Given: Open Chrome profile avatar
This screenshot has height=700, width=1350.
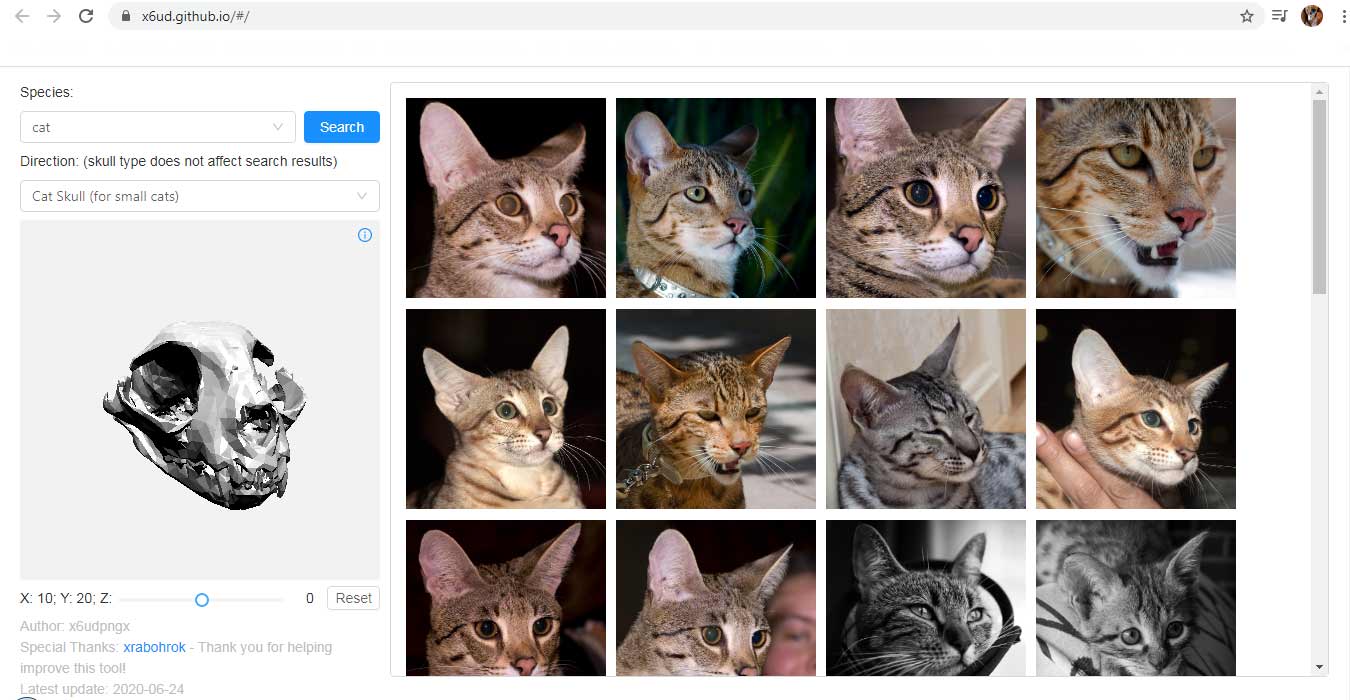Looking at the screenshot, I should [x=1312, y=16].
